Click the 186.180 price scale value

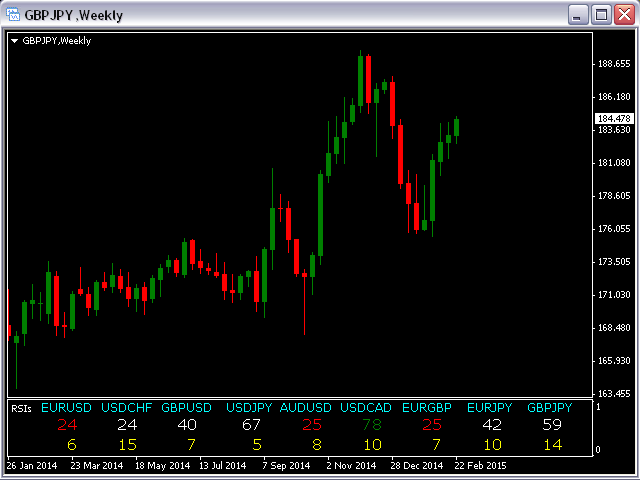point(614,97)
